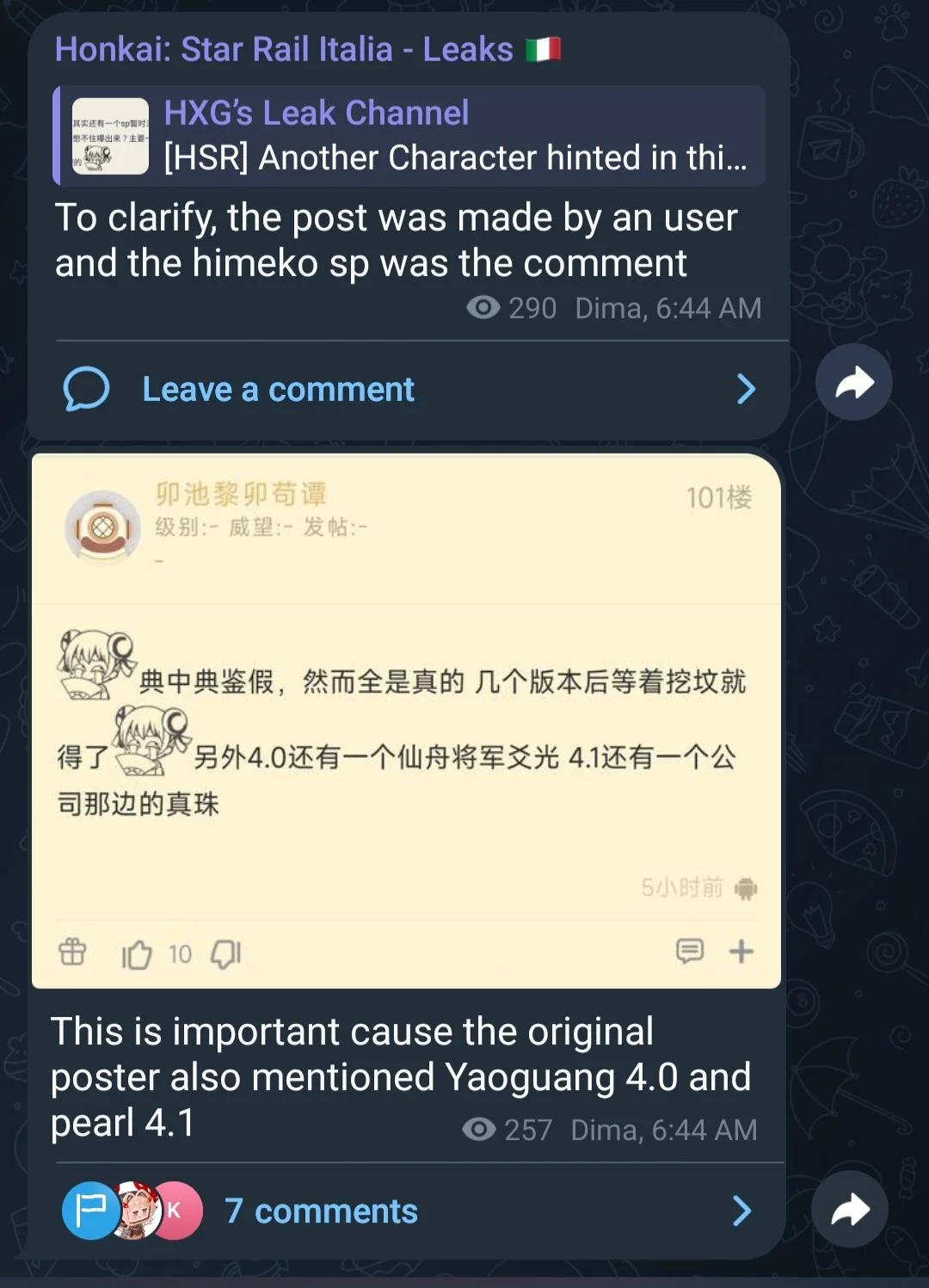Click the reply bubble icon in screenshot

(690, 951)
